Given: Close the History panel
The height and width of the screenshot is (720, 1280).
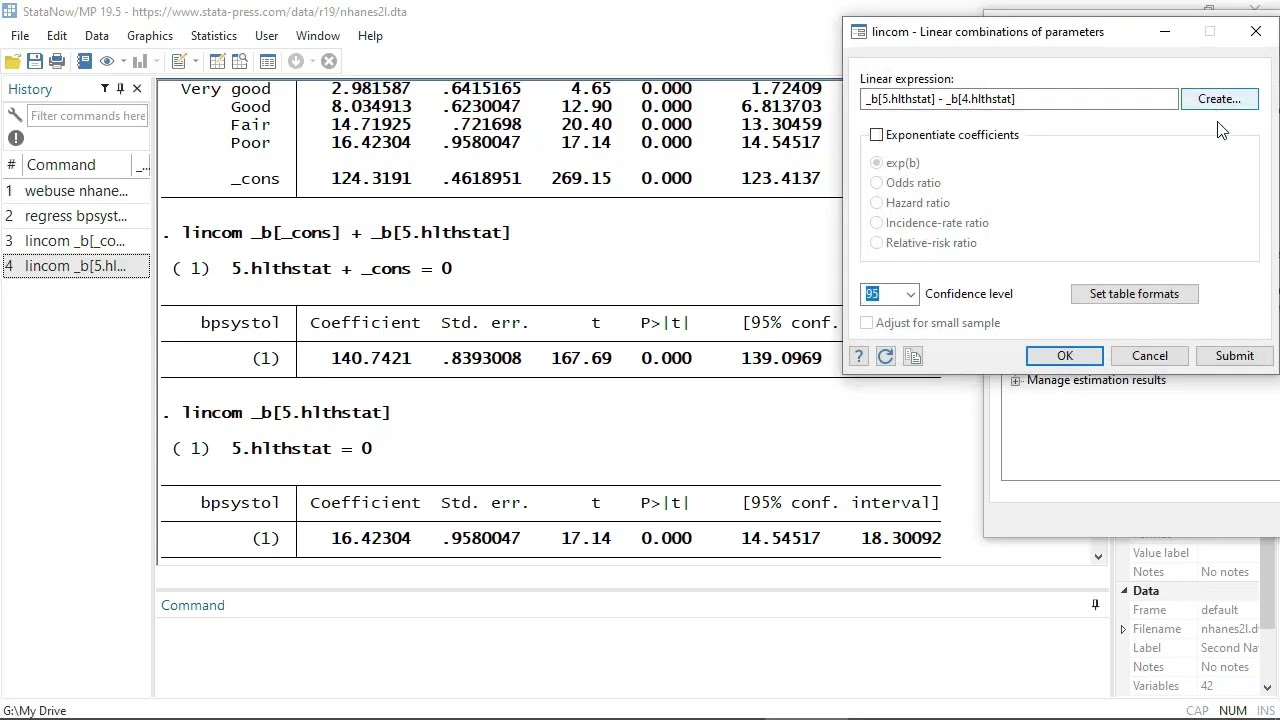Looking at the screenshot, I should coord(137,89).
